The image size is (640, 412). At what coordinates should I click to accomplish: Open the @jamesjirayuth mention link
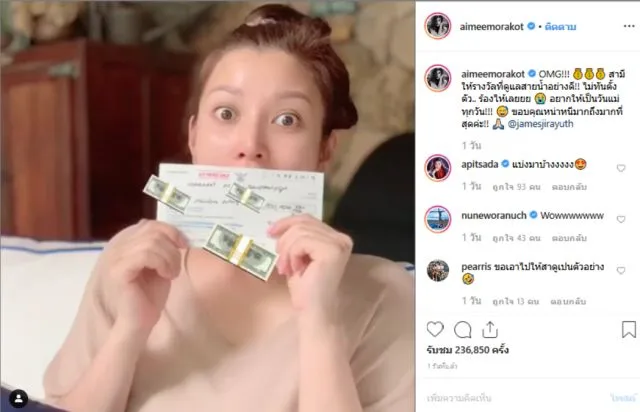point(540,124)
